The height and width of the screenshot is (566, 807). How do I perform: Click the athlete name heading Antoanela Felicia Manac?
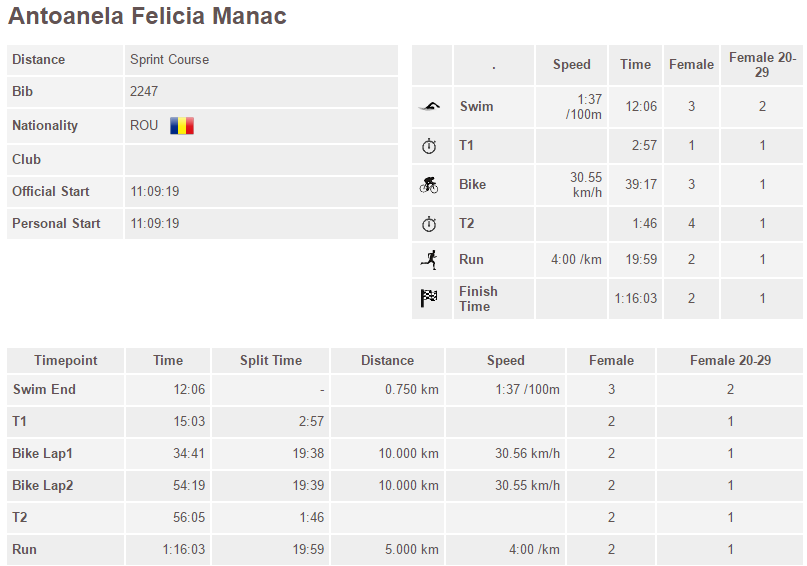147,15
